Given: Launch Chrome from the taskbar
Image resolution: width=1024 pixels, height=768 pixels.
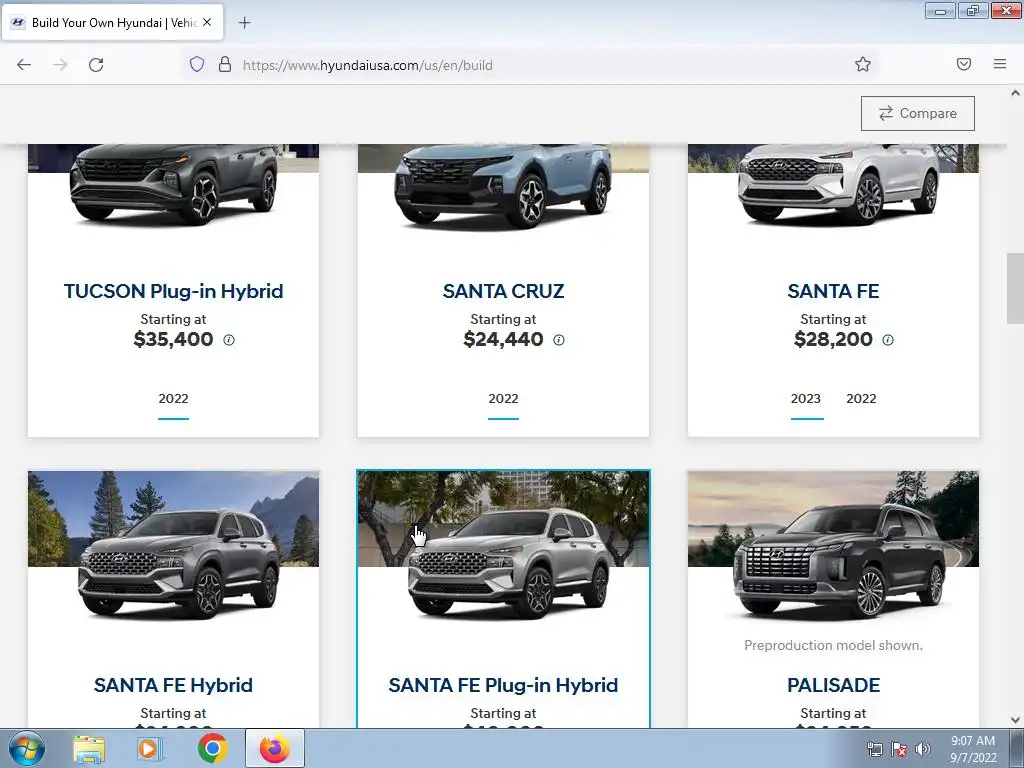Looking at the screenshot, I should [x=213, y=748].
